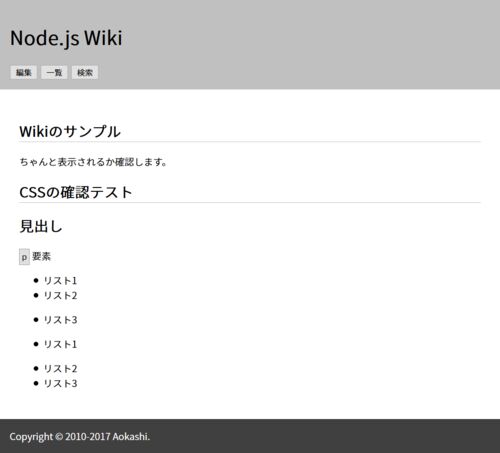The height and width of the screenshot is (453, 500).
Task: Click the 見出し subheading
Action: [x=41, y=226]
